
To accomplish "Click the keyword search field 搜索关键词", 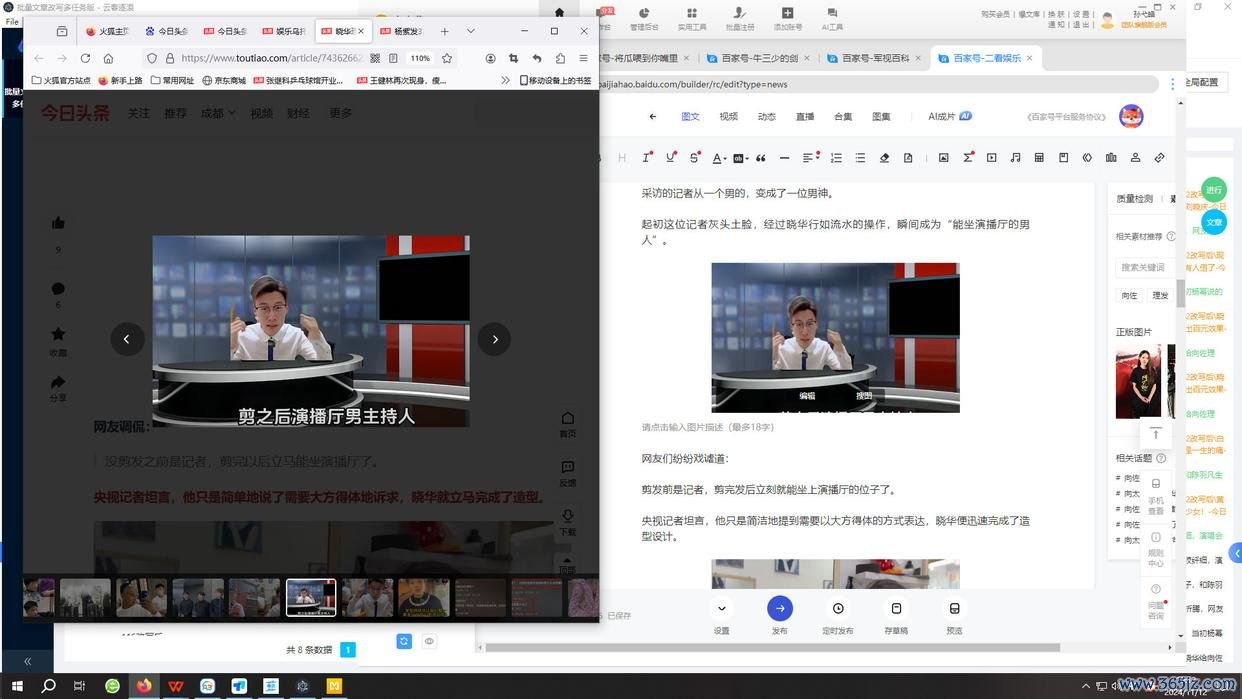I will tap(1145, 267).
